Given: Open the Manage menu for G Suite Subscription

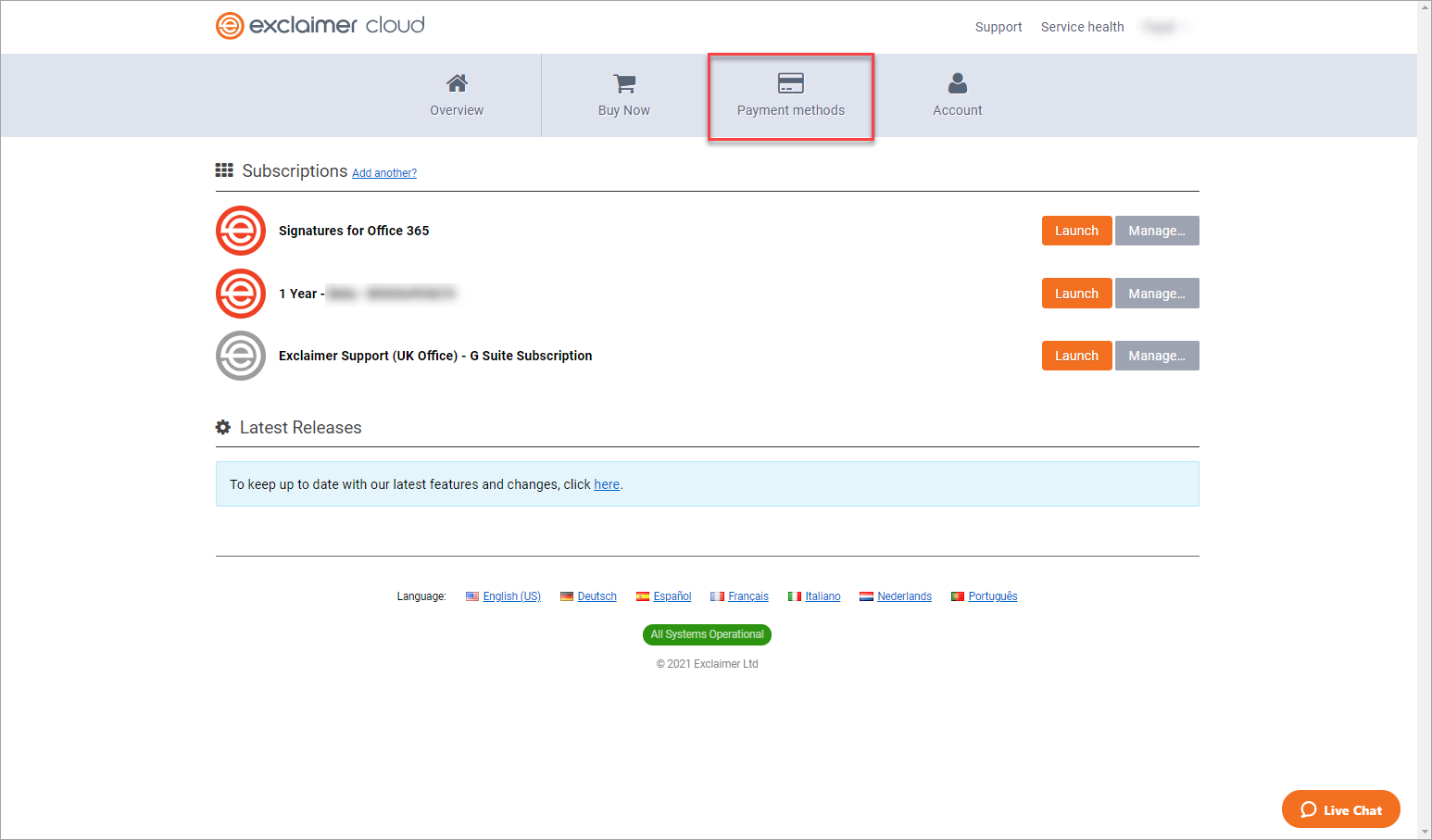Looking at the screenshot, I should 1156,356.
